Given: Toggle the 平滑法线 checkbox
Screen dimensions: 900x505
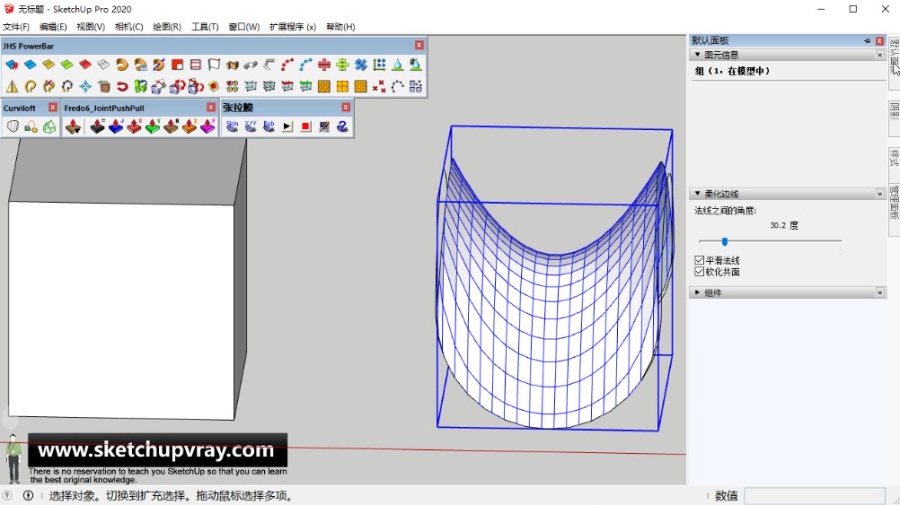Looking at the screenshot, I should point(699,260).
